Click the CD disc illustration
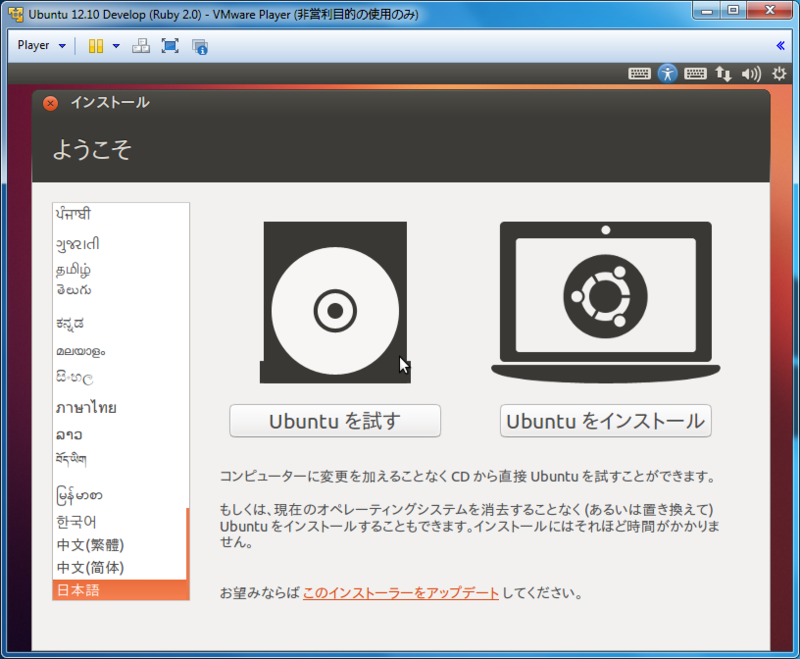The height and width of the screenshot is (659, 800). tap(335, 302)
